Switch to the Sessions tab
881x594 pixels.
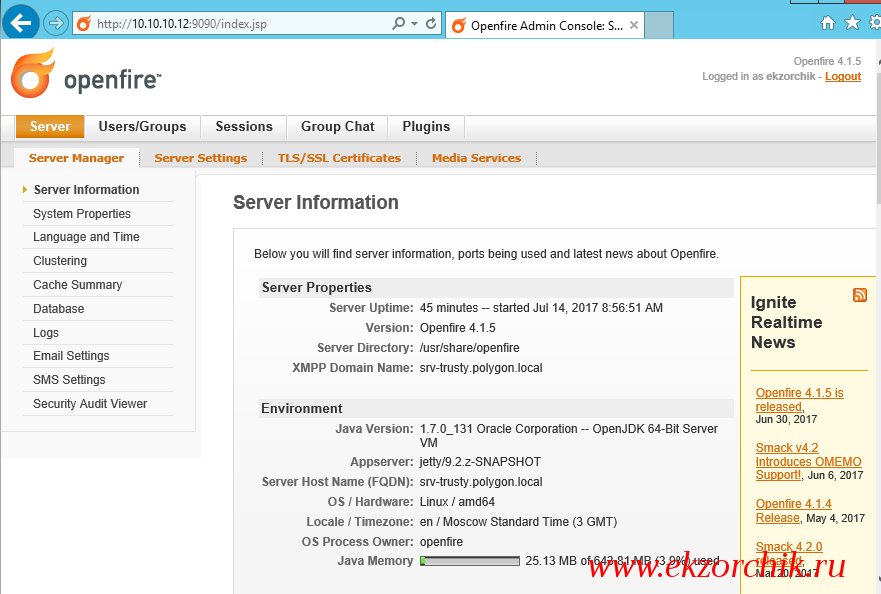pos(244,126)
